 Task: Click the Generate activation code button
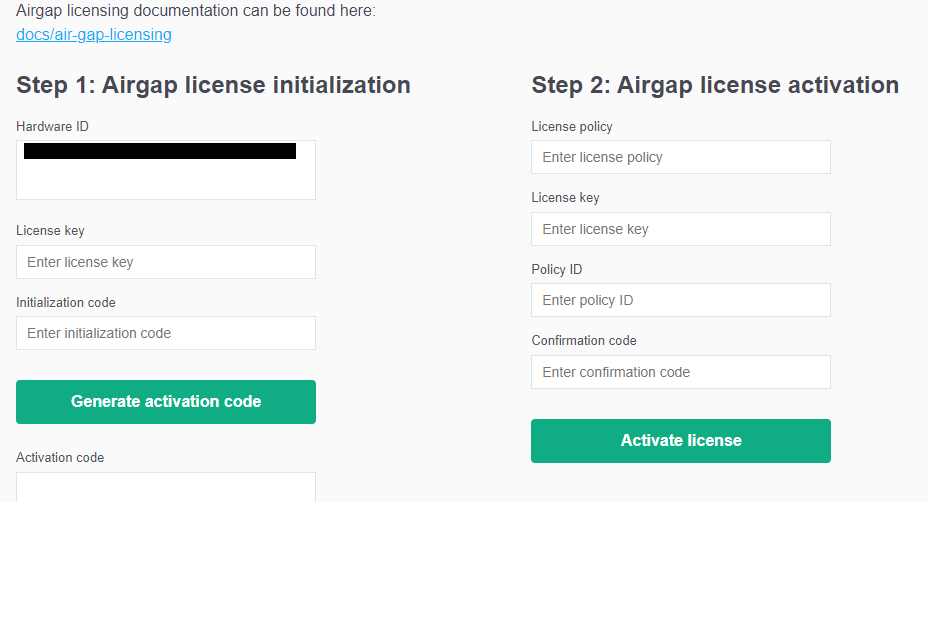pos(166,402)
